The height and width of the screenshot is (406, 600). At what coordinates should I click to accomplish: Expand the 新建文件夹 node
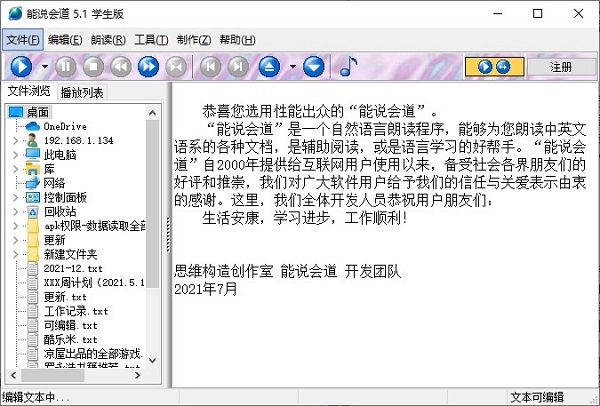pyautogui.click(x=15, y=254)
